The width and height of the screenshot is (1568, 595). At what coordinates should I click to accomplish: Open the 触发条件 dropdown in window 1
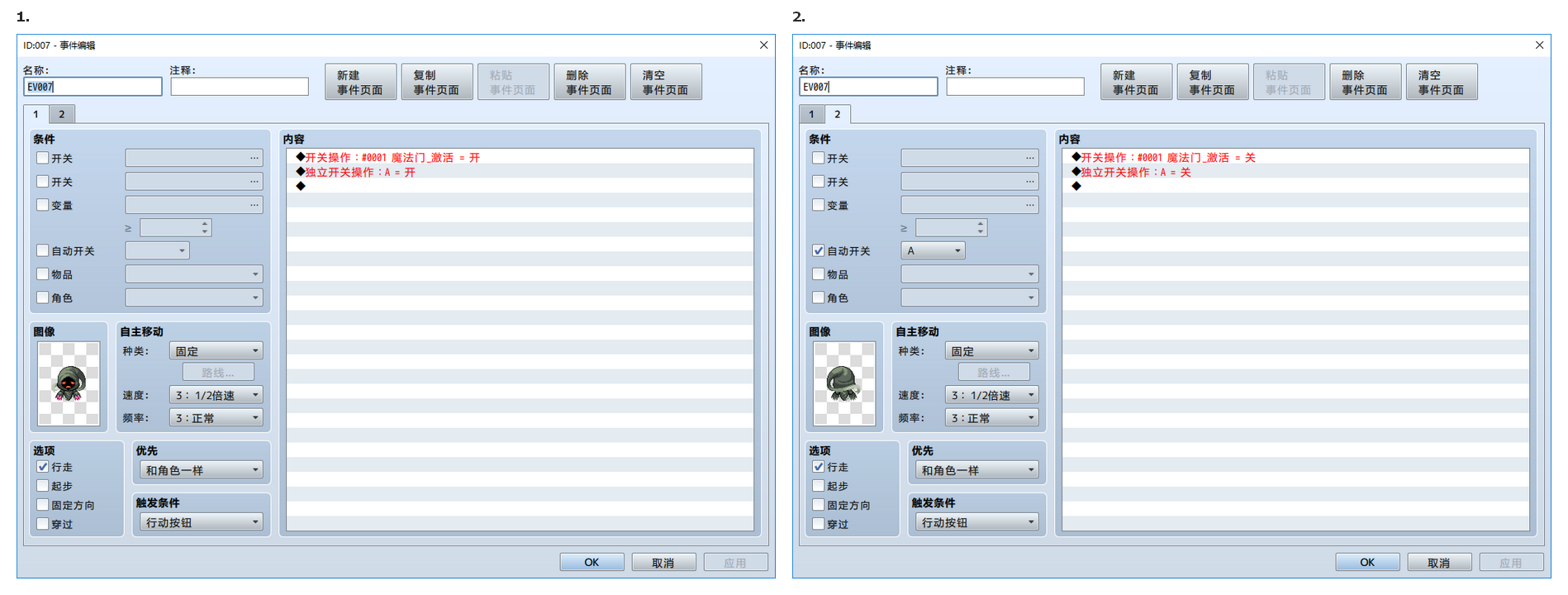[x=202, y=522]
